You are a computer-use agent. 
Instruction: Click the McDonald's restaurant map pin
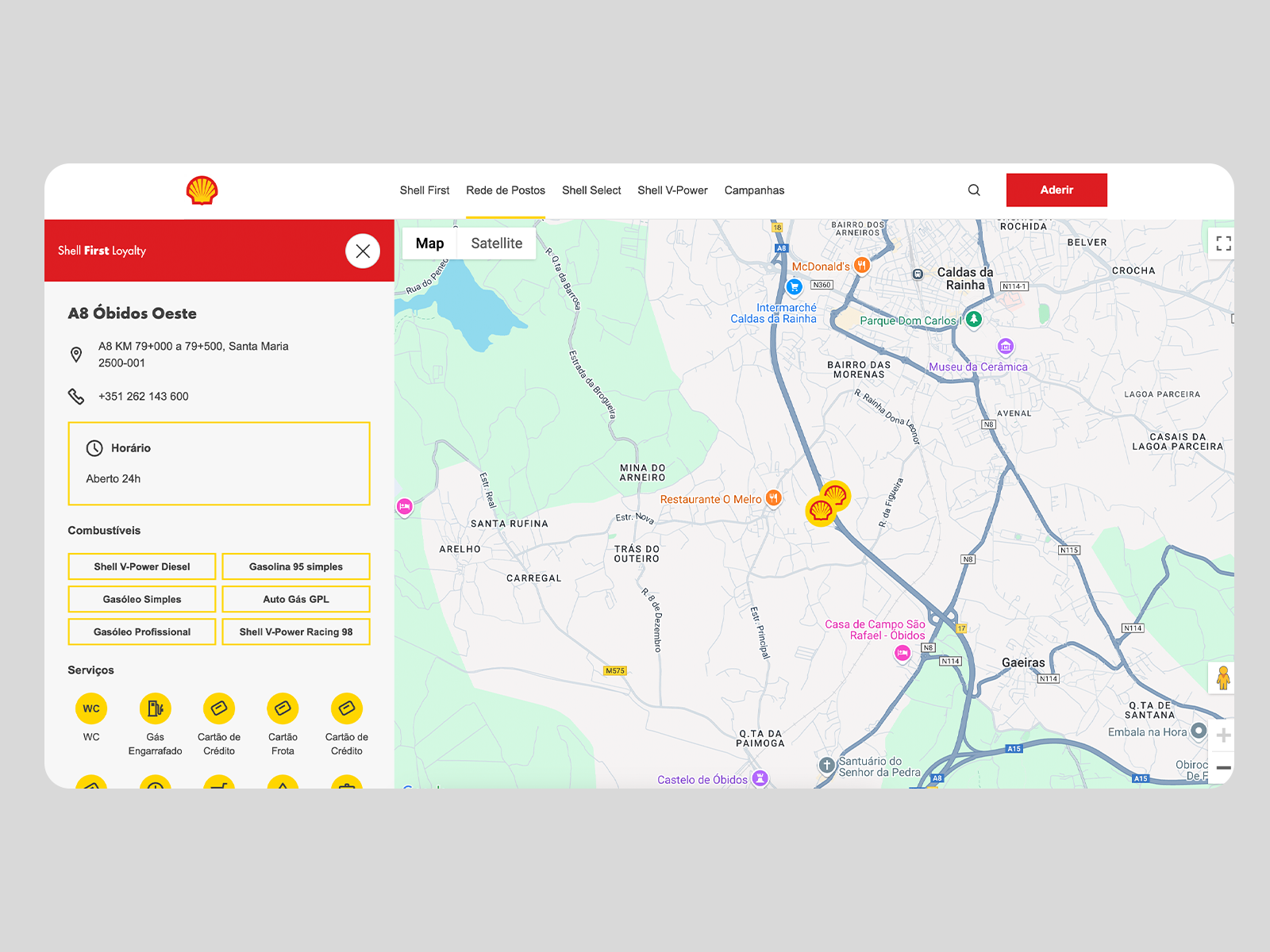pos(862,266)
